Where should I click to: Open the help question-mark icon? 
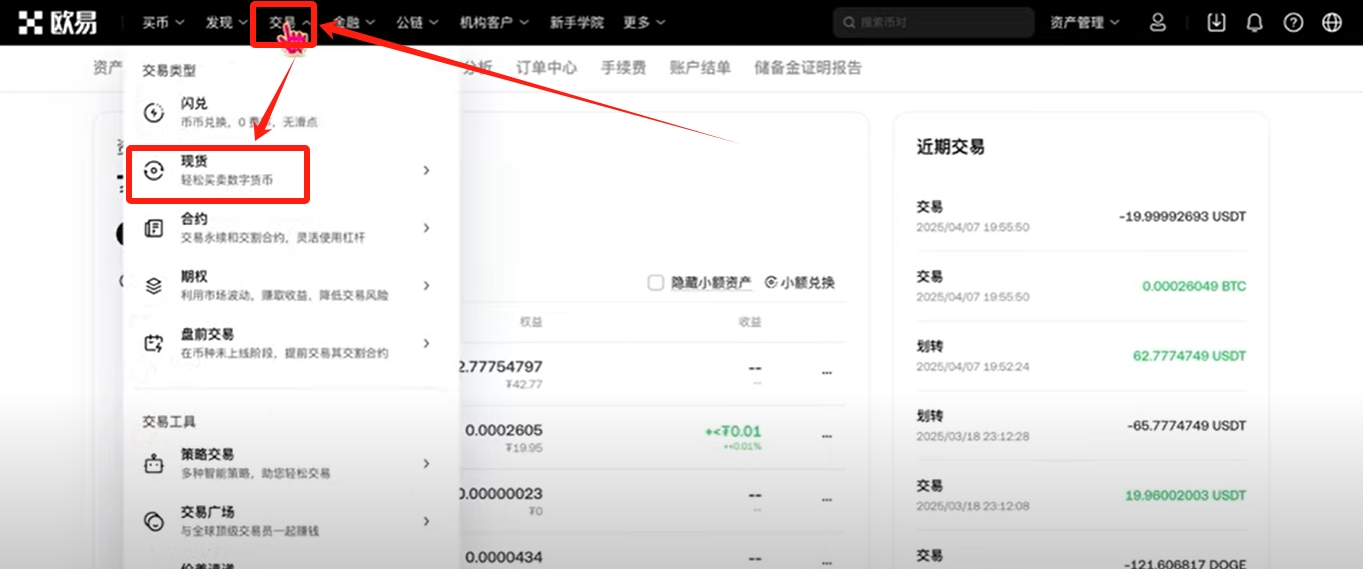[1293, 22]
